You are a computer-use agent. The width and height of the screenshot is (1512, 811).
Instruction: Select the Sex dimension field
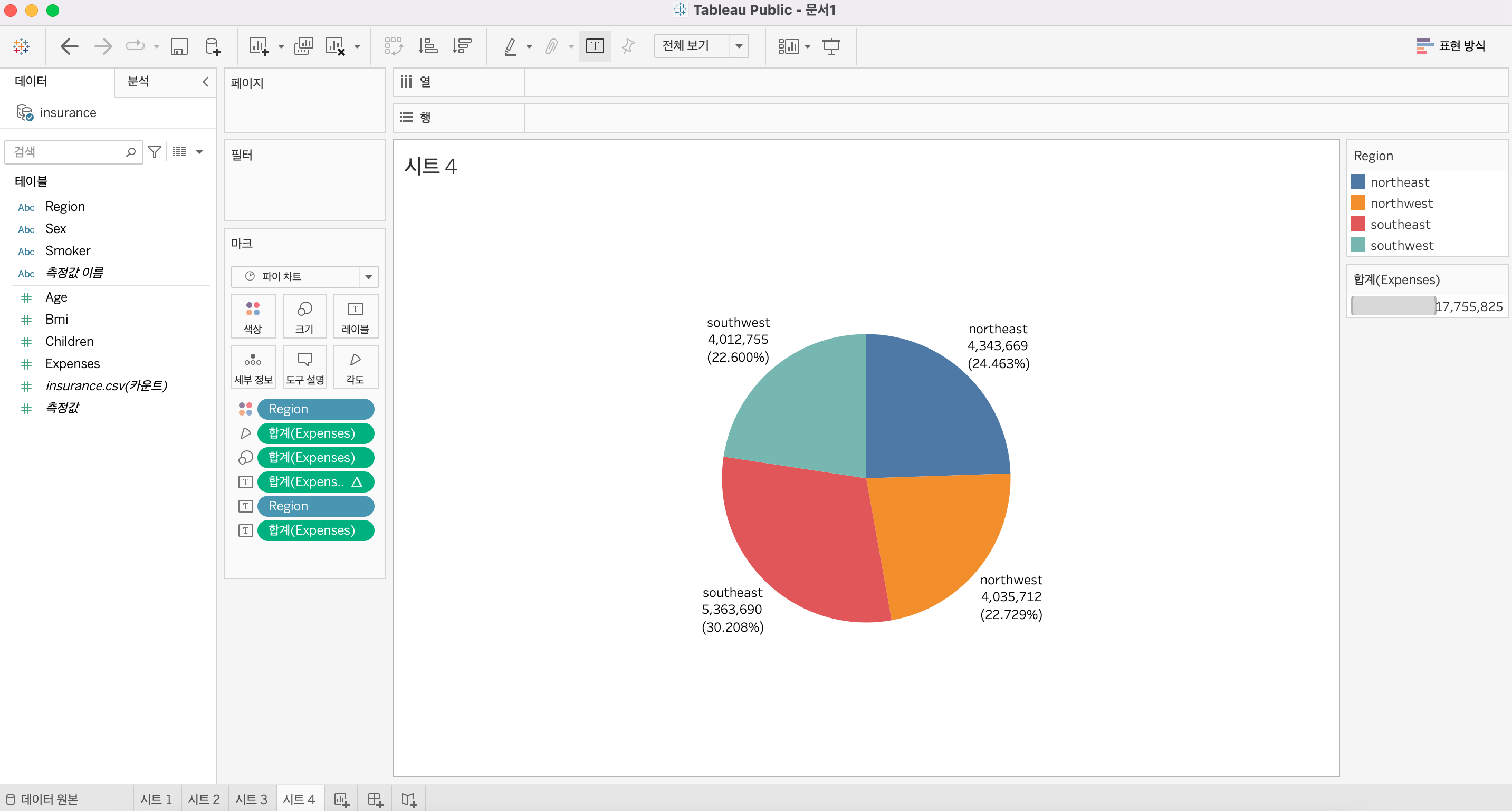(x=56, y=228)
